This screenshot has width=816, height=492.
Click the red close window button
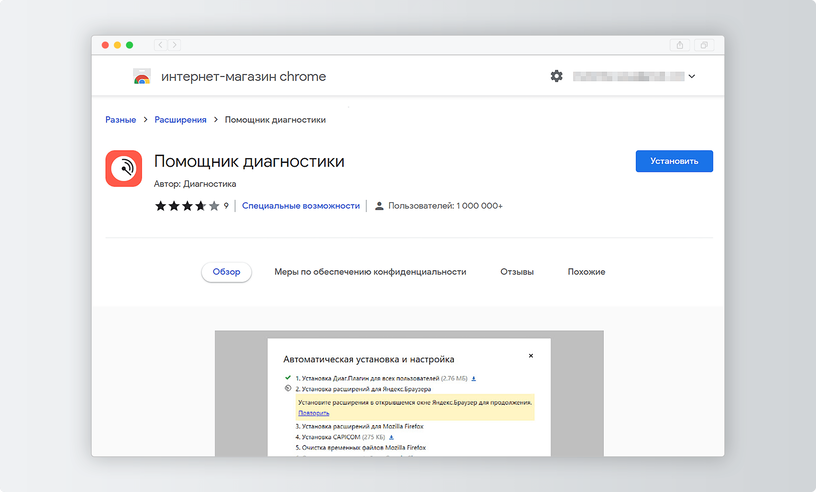(x=105, y=45)
